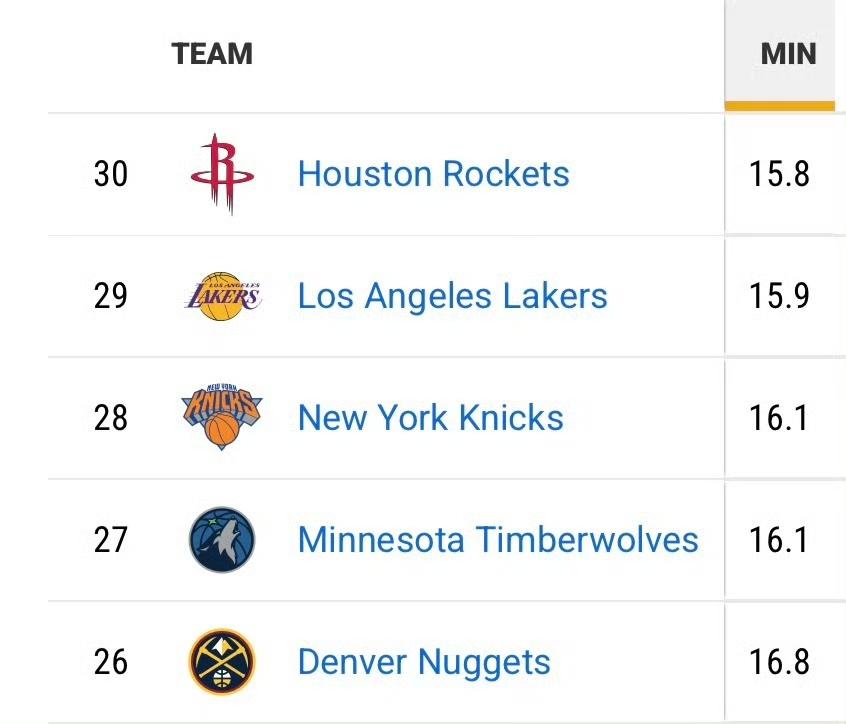Click the Timberwolves 16.1 MIN cell
Screen dimensions: 846x724
779,540
